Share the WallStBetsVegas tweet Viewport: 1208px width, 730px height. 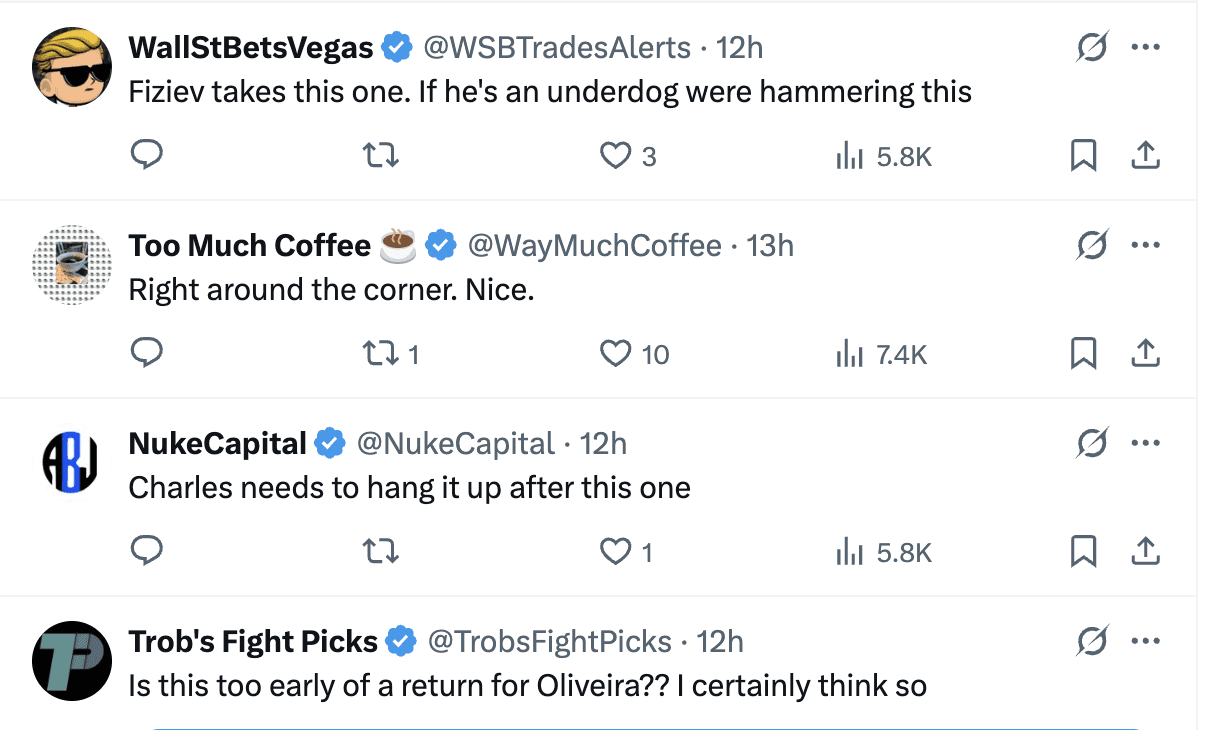pos(1145,156)
